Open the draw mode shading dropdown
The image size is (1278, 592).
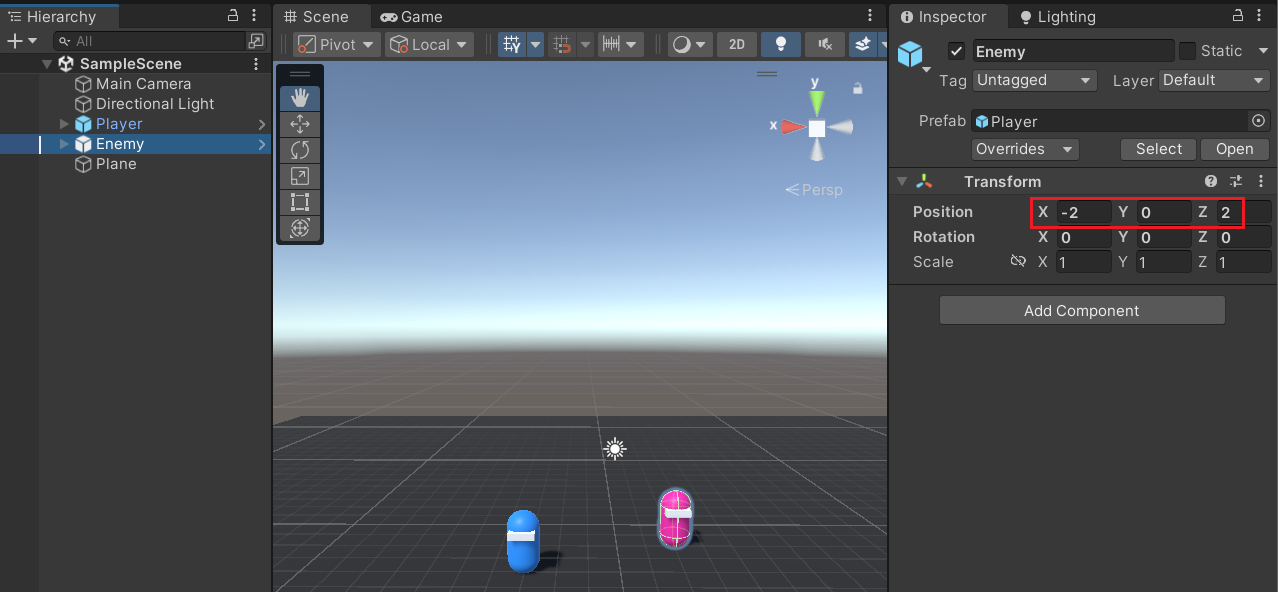[x=690, y=45]
